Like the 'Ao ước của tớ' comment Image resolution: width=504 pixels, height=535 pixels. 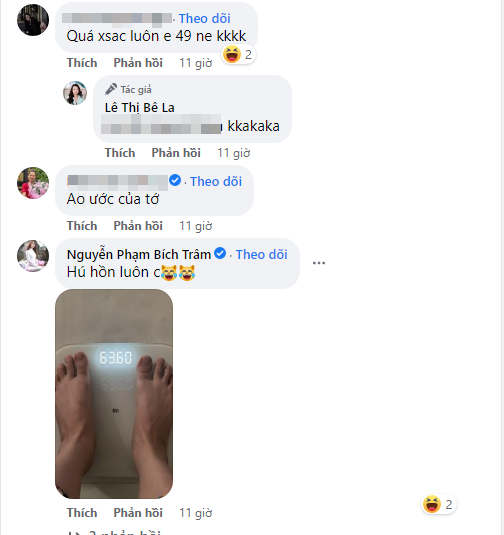tap(82, 226)
